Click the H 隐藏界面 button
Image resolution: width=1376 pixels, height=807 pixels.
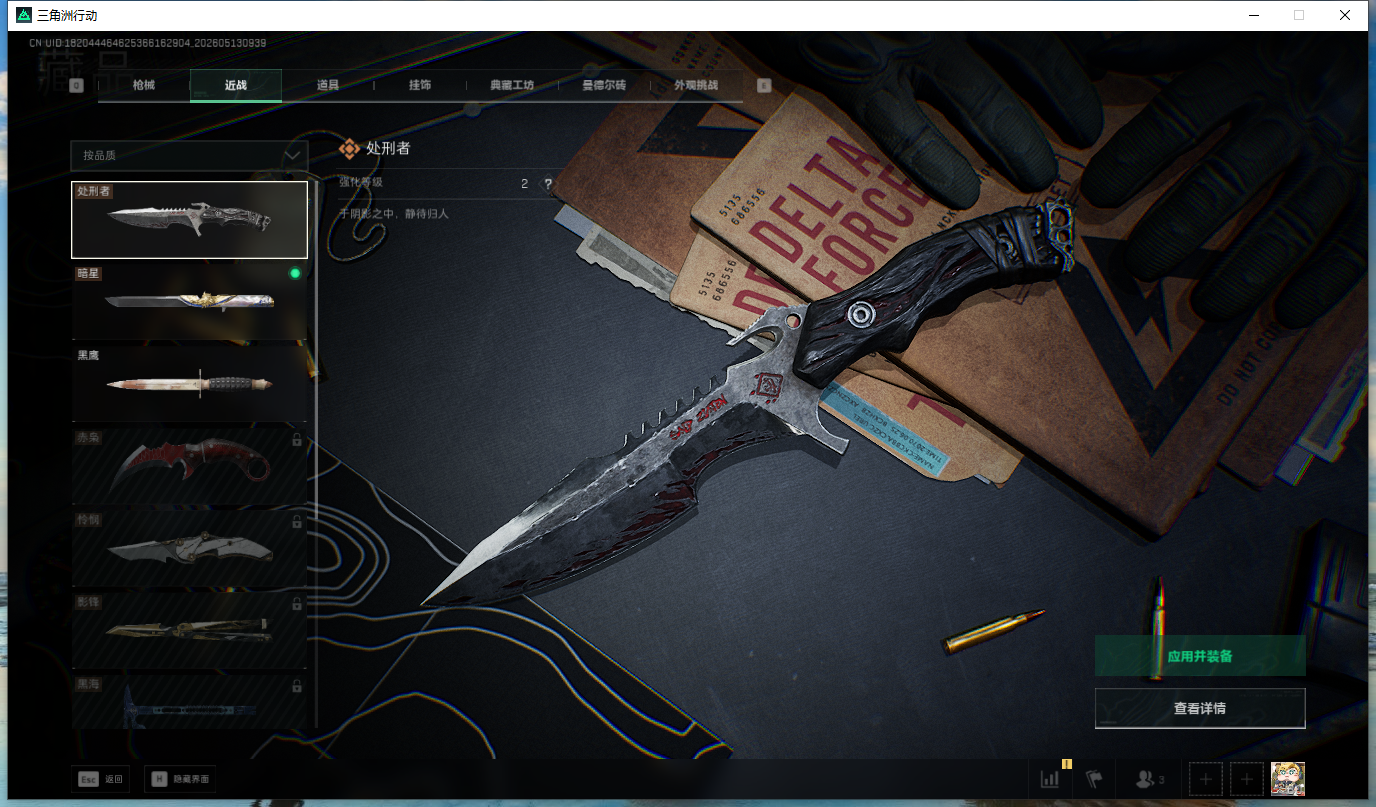[x=180, y=779]
